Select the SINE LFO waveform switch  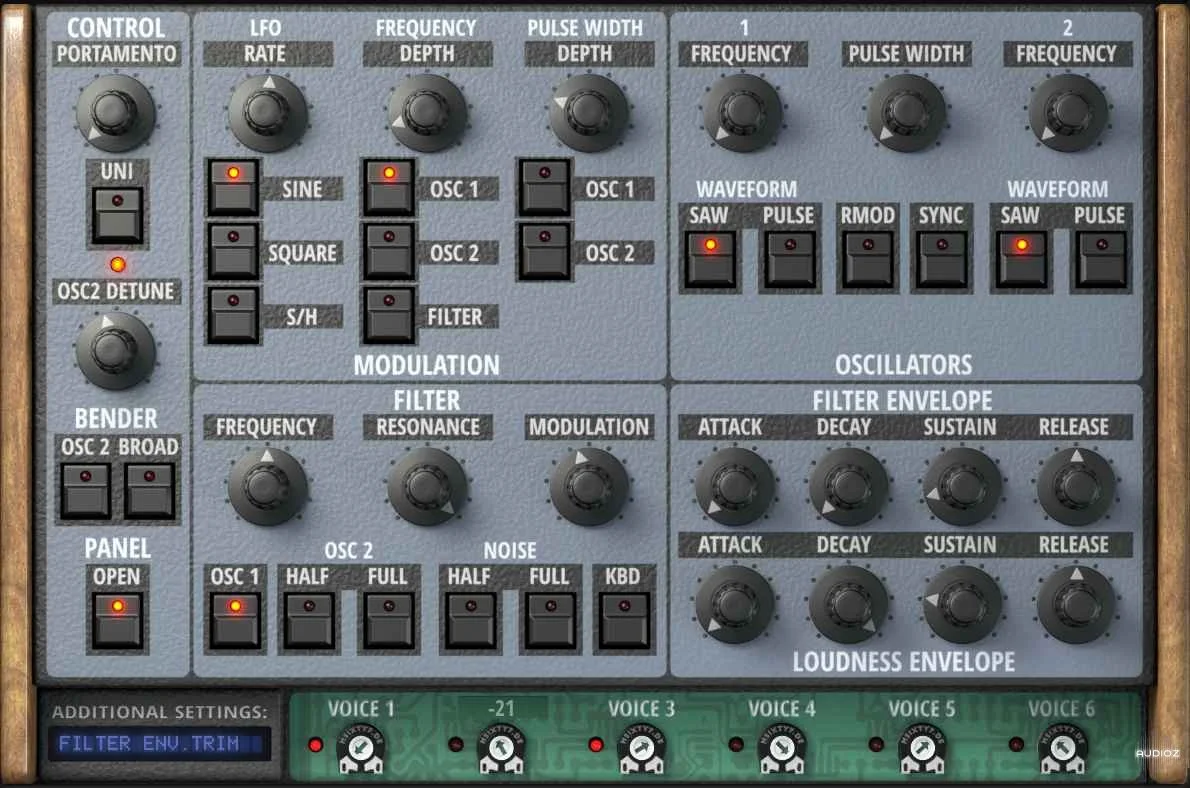pos(233,187)
